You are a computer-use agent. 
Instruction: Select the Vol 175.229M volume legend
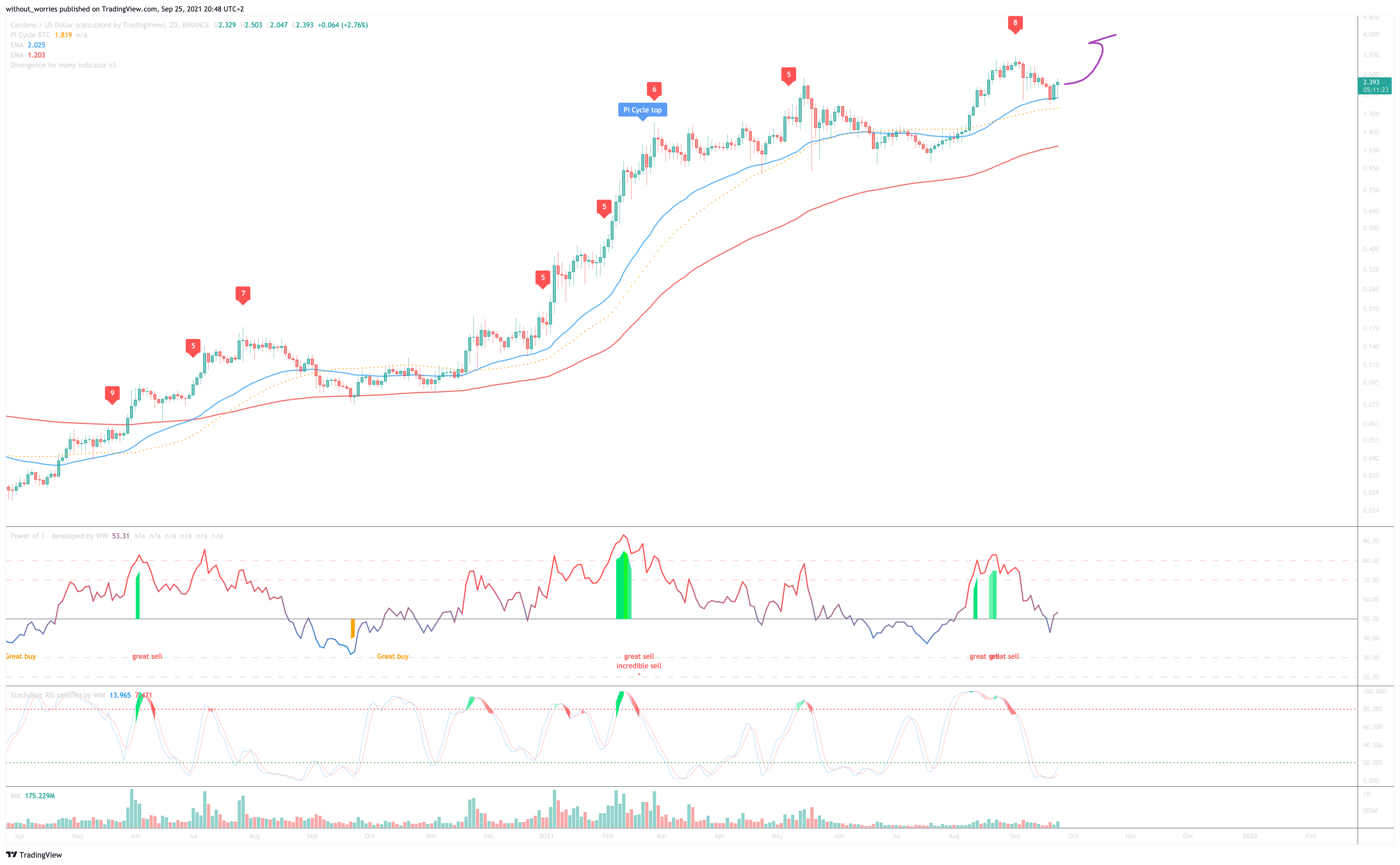[33, 796]
